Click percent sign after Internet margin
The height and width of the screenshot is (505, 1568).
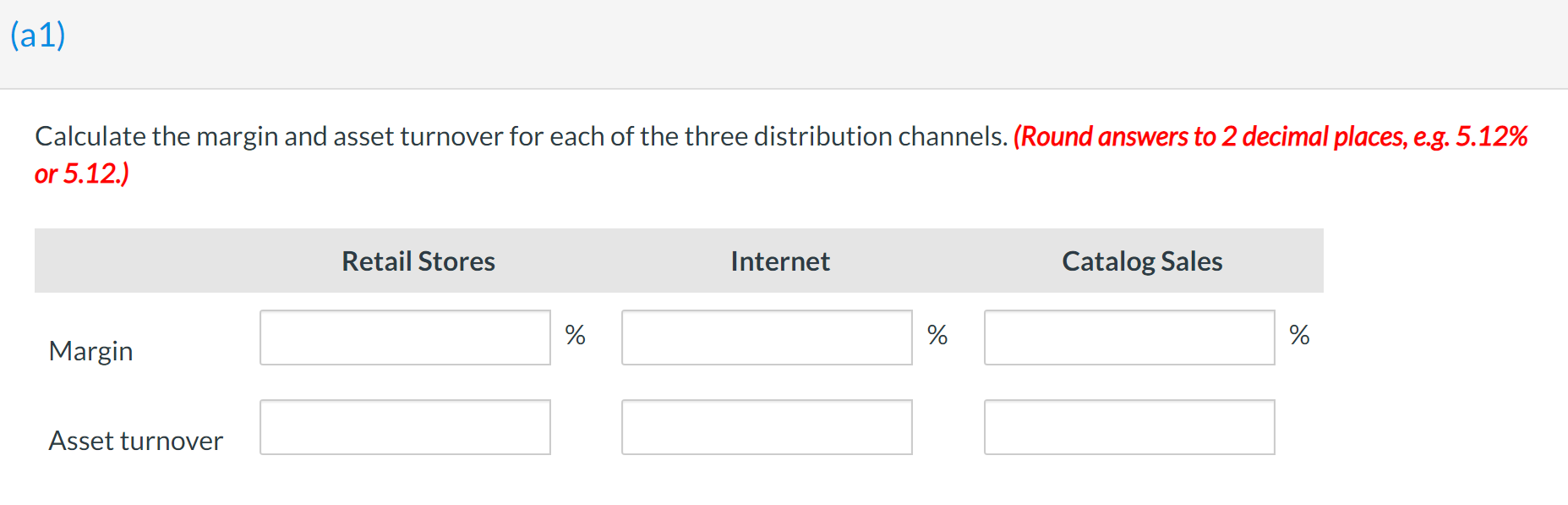937,335
